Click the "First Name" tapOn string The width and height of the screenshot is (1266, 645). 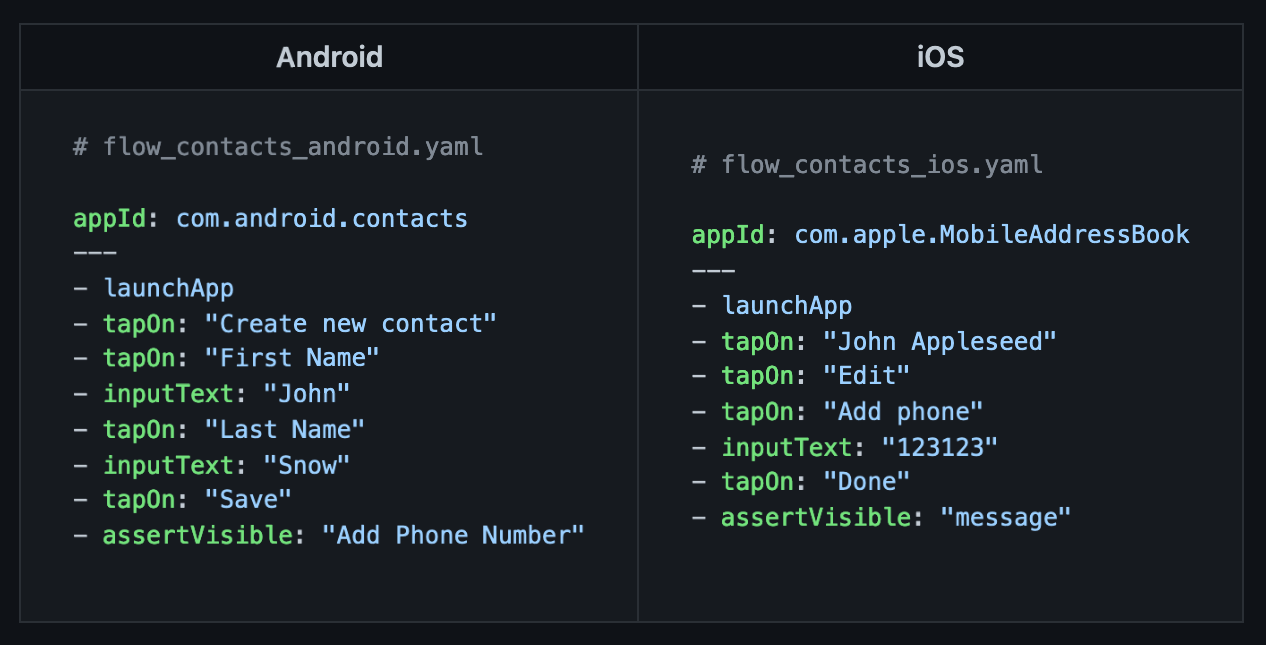tap(292, 358)
